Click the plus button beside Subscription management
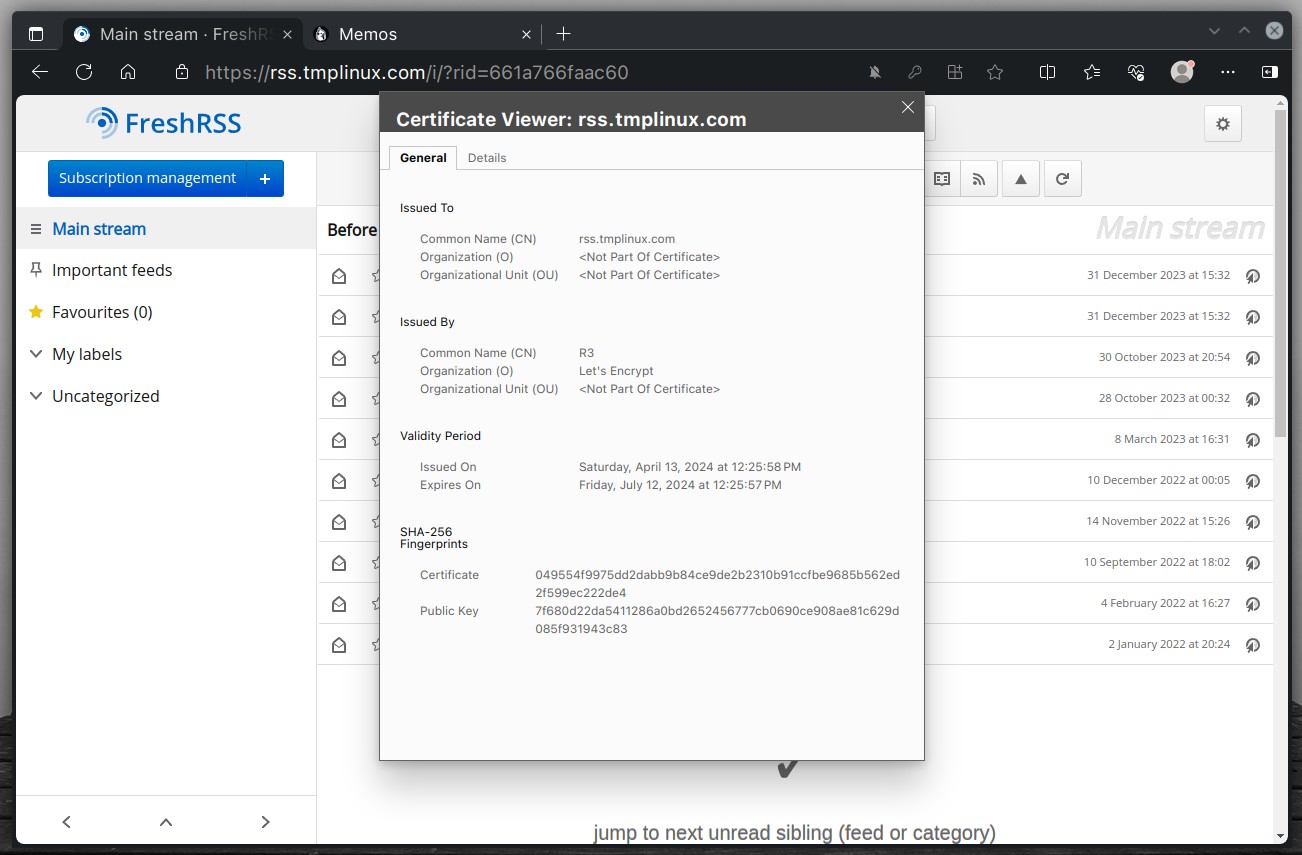The width and height of the screenshot is (1302, 855). coord(265,178)
